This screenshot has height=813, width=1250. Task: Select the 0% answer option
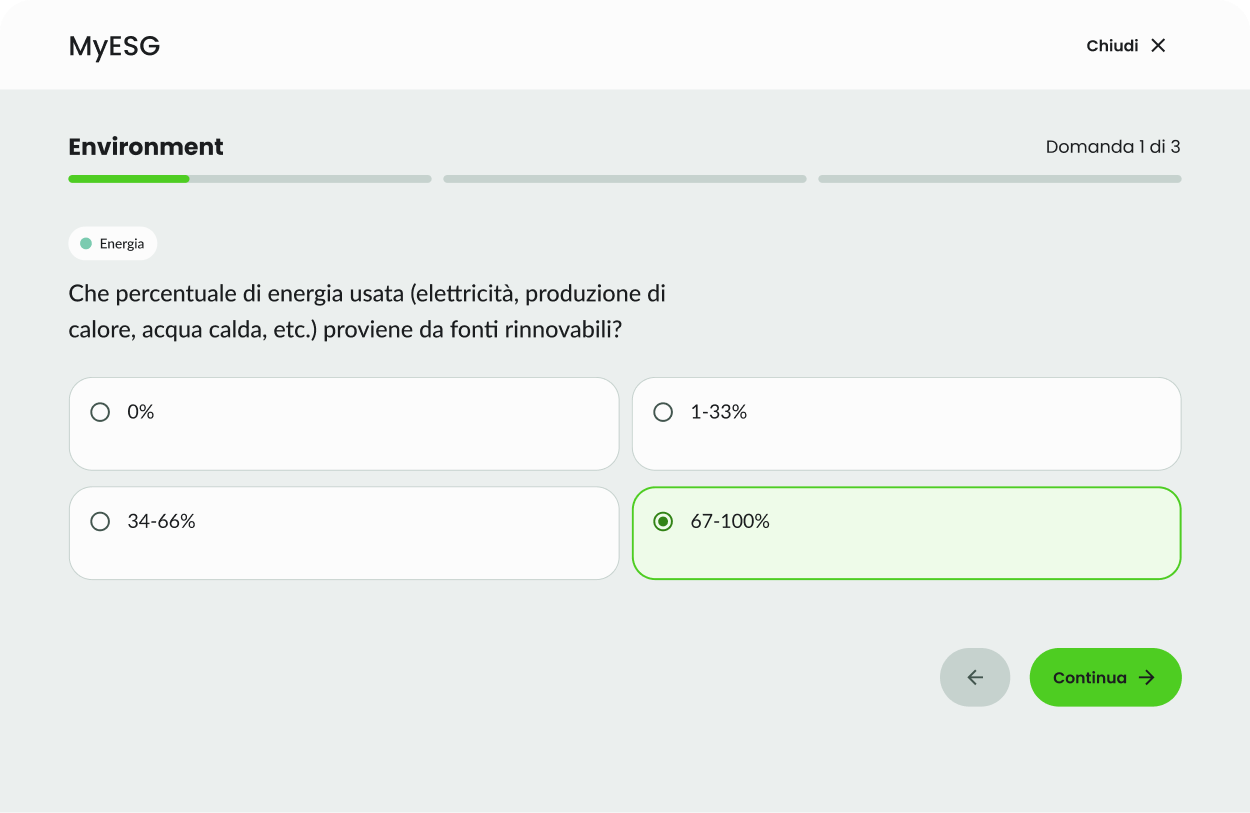[344, 423]
